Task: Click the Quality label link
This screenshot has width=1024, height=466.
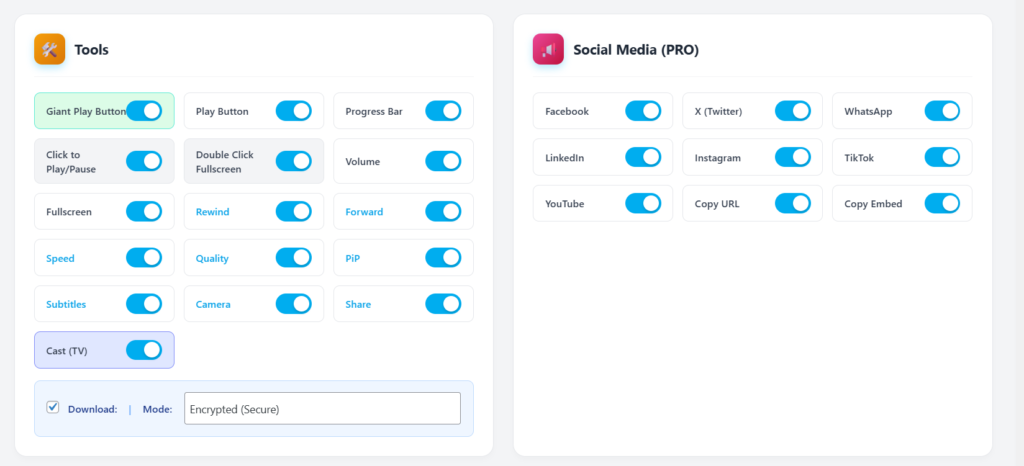Action: point(212,258)
